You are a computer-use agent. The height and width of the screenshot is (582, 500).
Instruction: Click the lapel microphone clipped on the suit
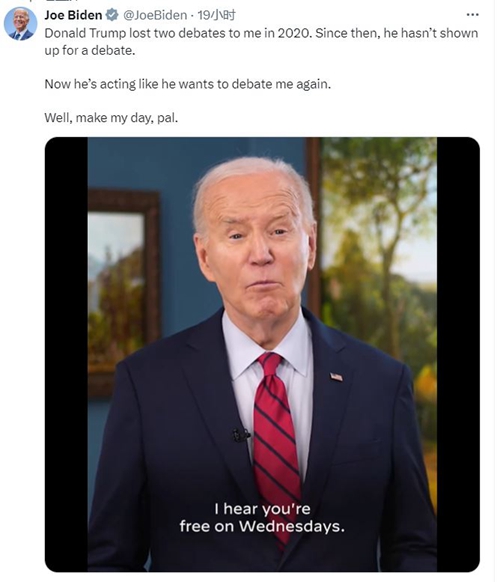click(241, 435)
